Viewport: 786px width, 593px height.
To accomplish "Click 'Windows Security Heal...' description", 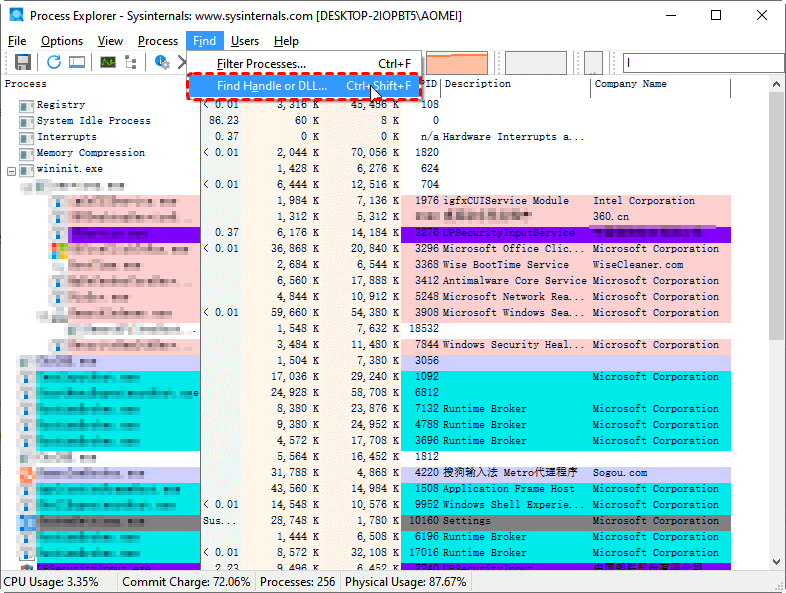I will (x=513, y=345).
